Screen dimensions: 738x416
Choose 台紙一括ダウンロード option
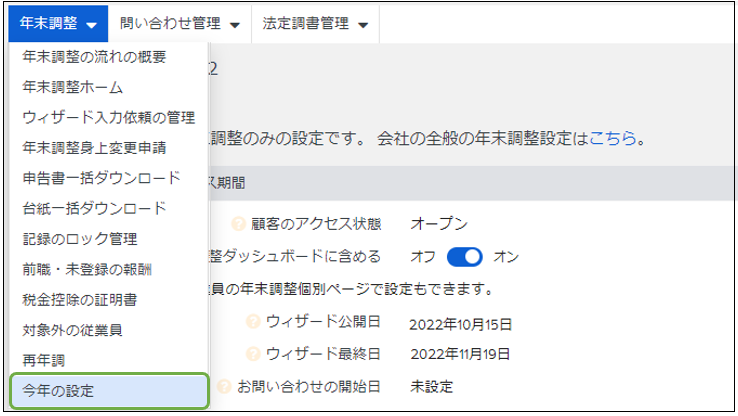pos(94,208)
